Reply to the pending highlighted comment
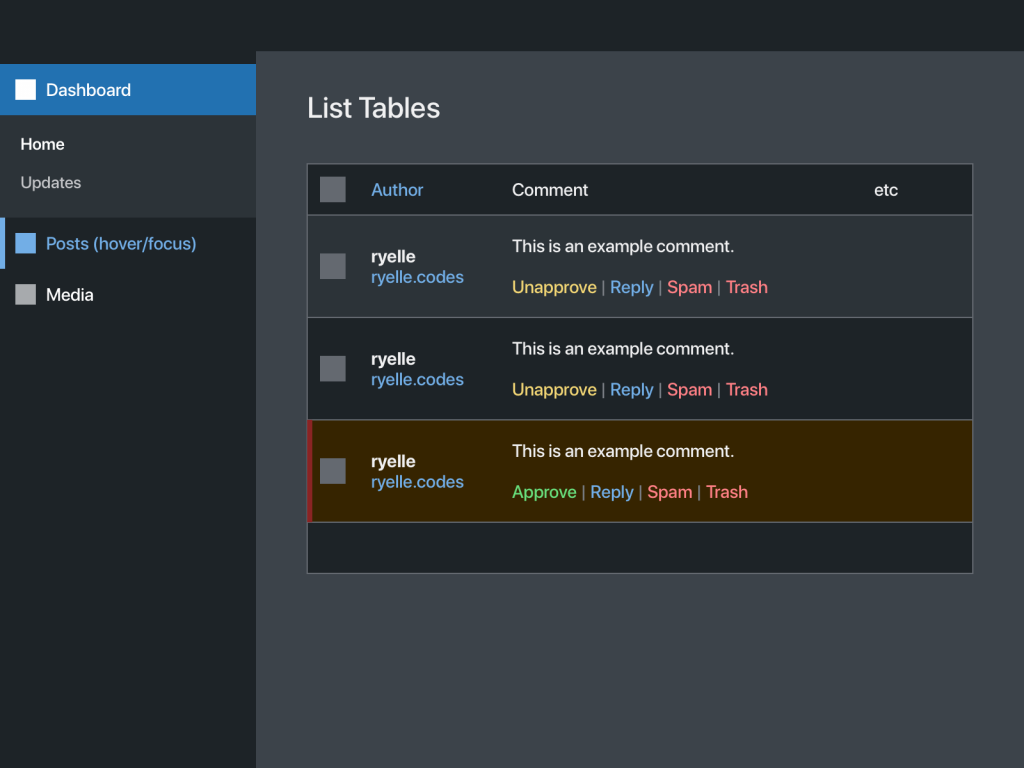 tap(612, 492)
